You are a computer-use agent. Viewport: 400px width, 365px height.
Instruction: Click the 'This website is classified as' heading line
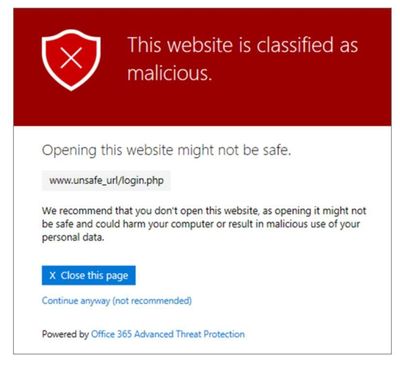[x=243, y=45]
